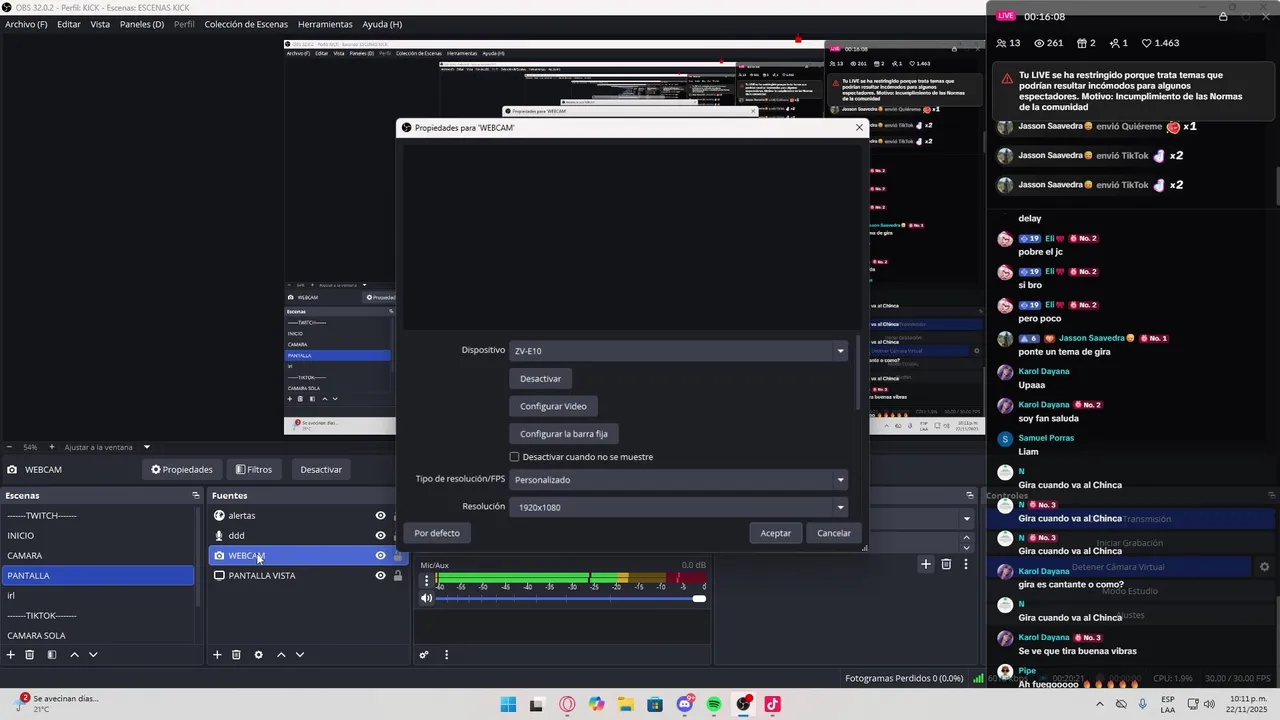This screenshot has width=1280, height=720.
Task: Delete the selected scene with trash icon
Action: click(x=30, y=655)
